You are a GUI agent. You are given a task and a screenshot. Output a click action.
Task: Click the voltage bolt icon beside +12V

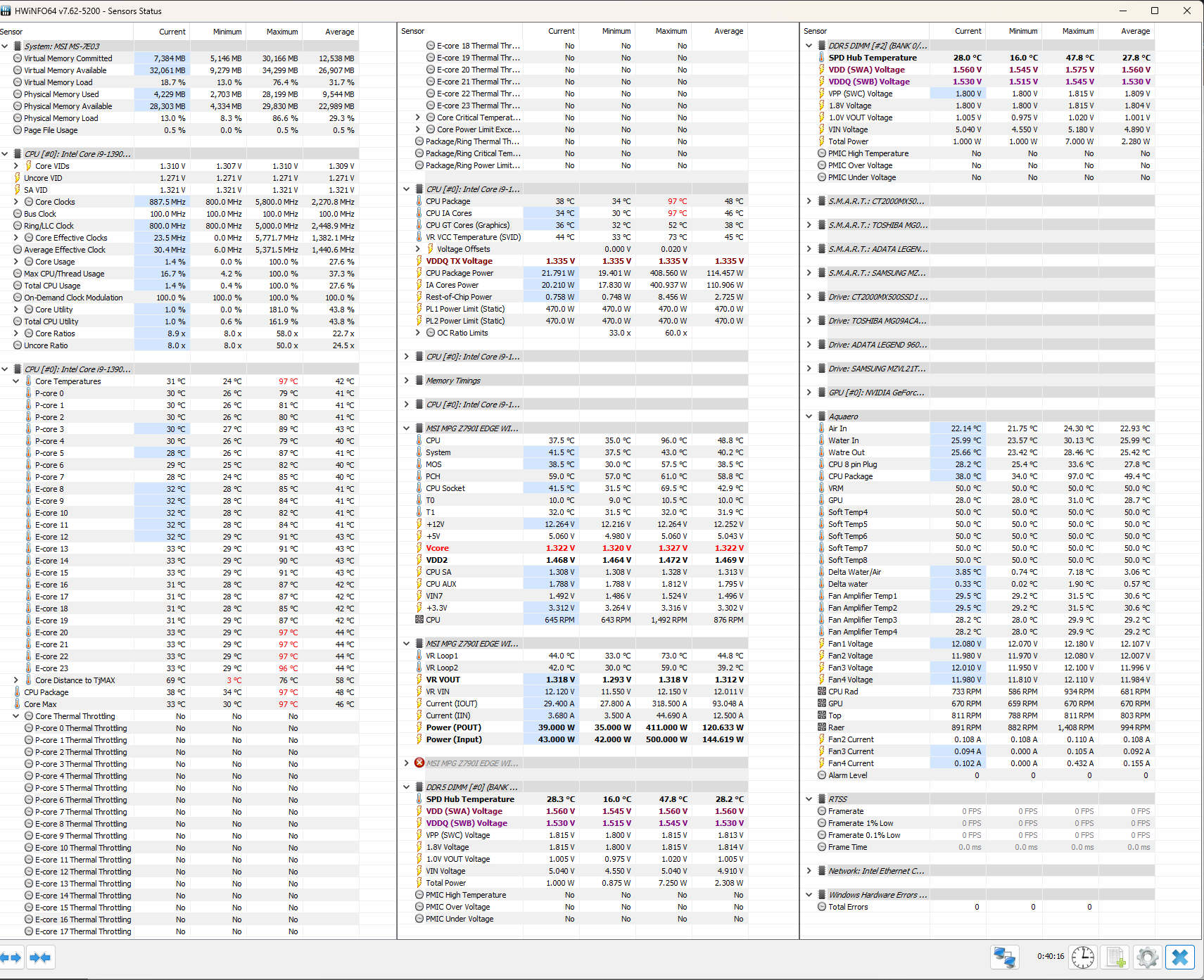(419, 524)
